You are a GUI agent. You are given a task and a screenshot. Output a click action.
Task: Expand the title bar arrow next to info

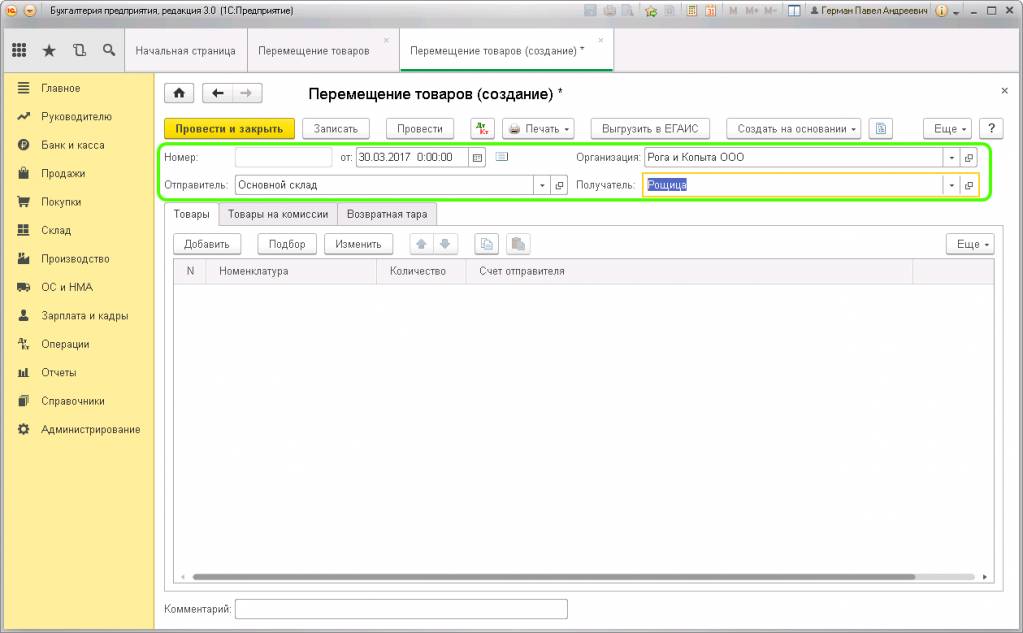point(956,12)
